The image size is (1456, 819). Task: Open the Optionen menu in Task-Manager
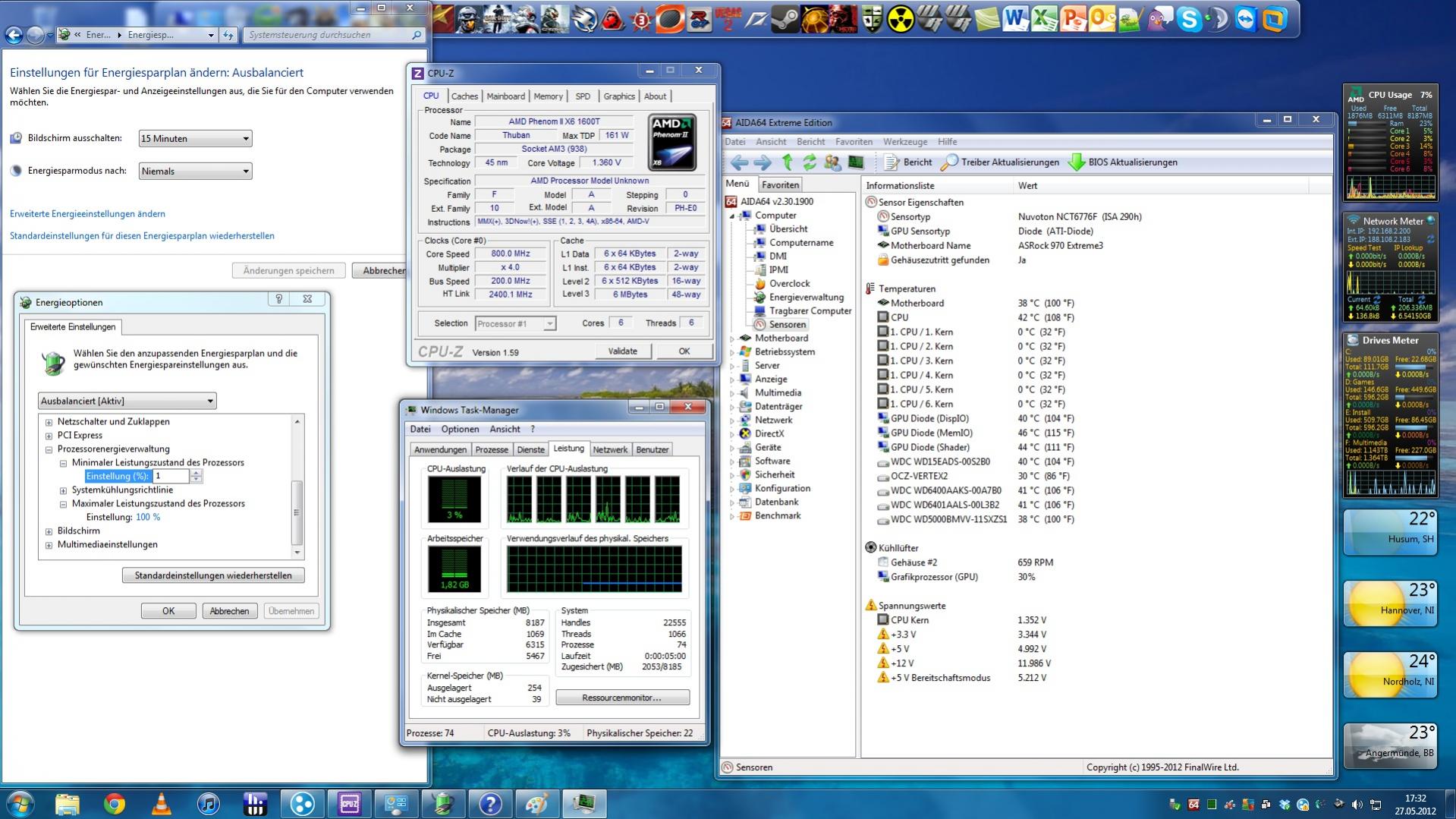click(x=460, y=429)
